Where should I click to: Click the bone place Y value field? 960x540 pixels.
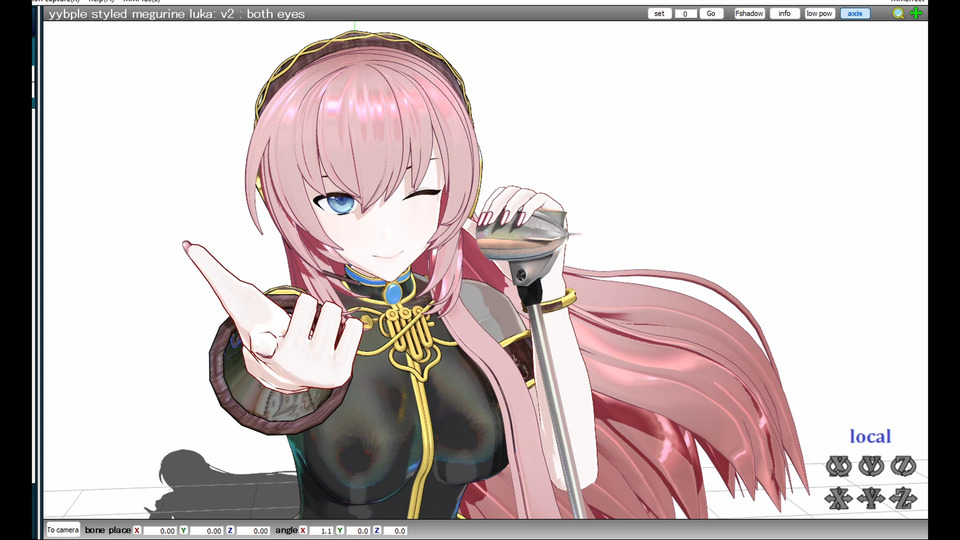click(206, 531)
